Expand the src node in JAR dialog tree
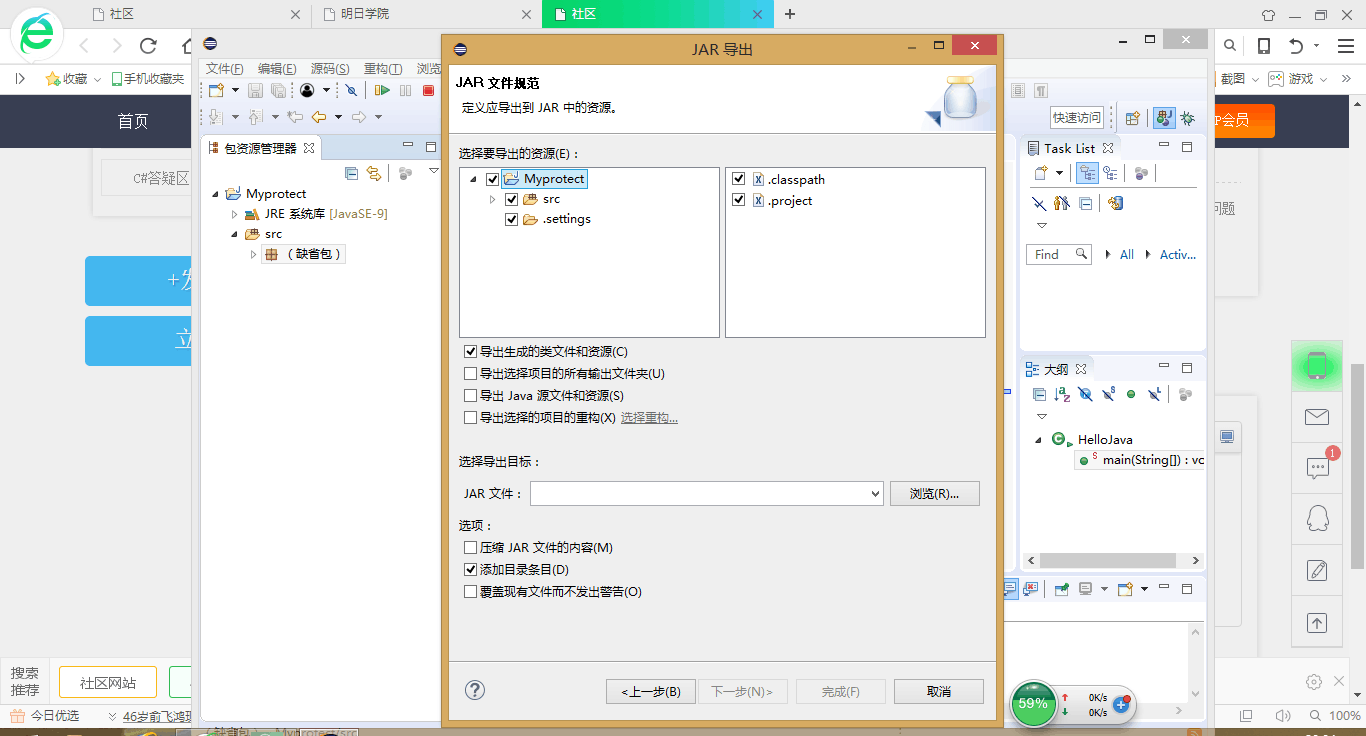This screenshot has width=1366, height=736. pyautogui.click(x=492, y=199)
